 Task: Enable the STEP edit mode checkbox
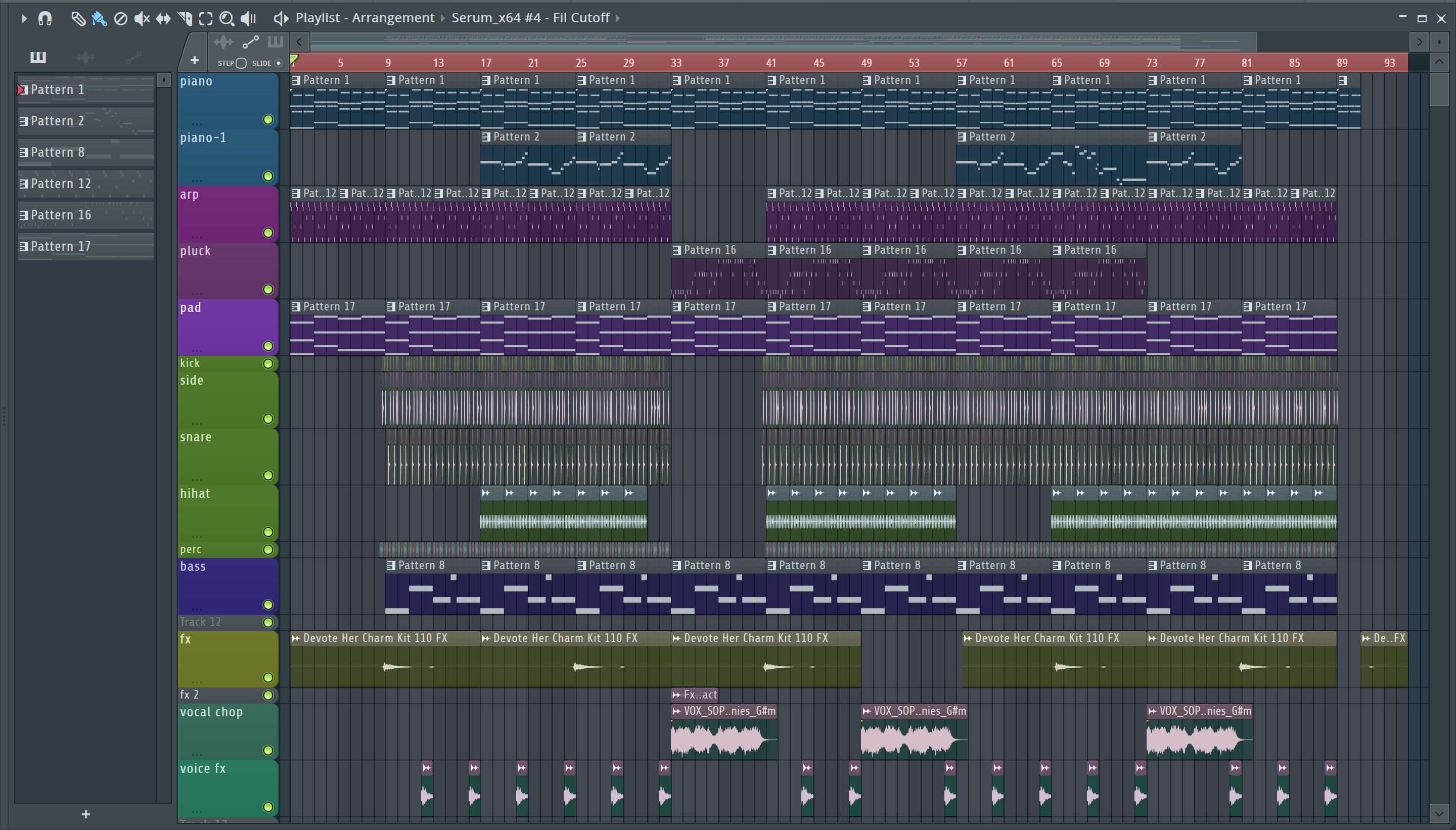pos(241,63)
